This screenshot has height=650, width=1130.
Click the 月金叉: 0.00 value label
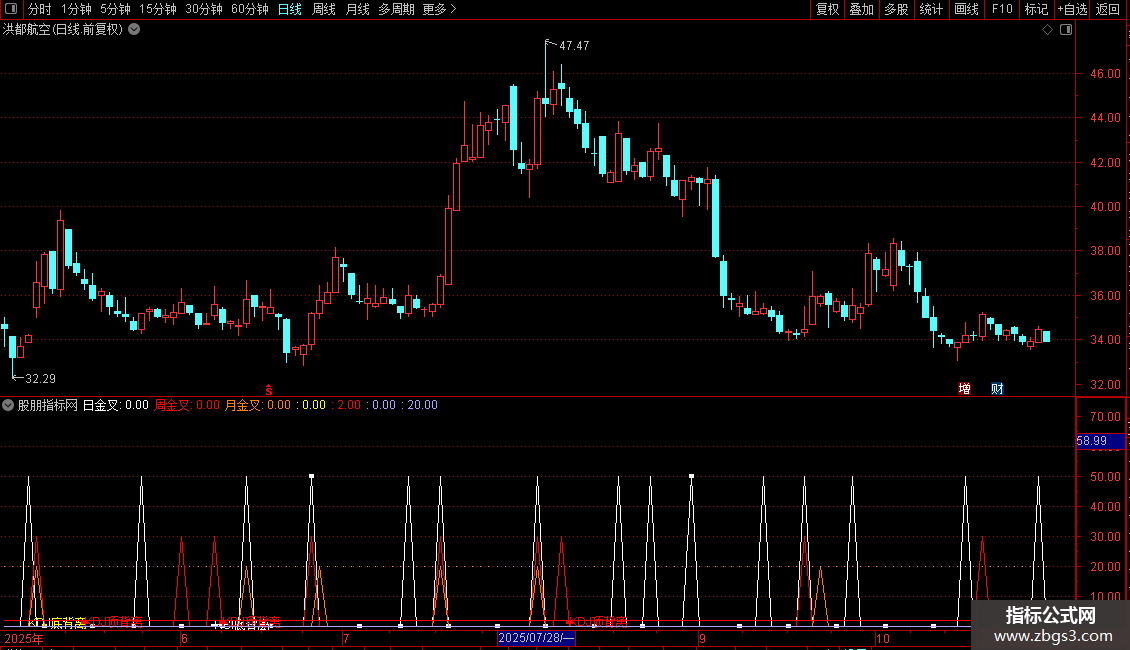click(258, 405)
